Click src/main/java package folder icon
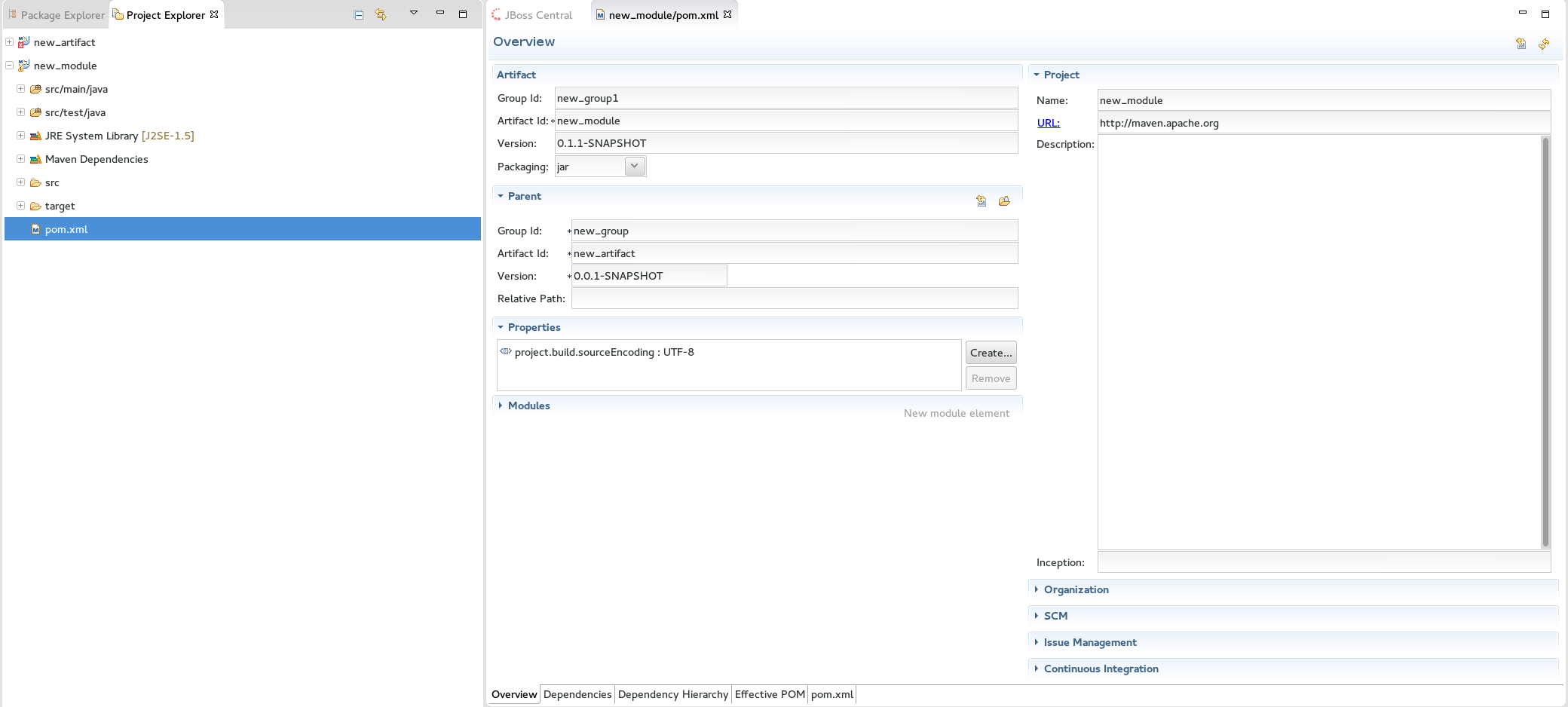This screenshot has height=707, width=1568. tap(35, 89)
